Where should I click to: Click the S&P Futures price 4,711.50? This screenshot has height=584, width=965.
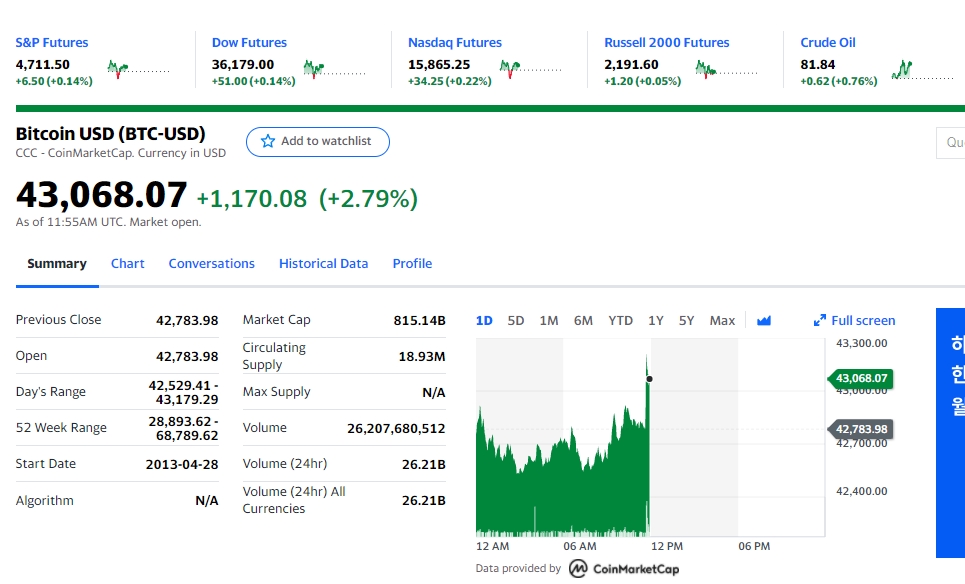[x=42, y=65]
